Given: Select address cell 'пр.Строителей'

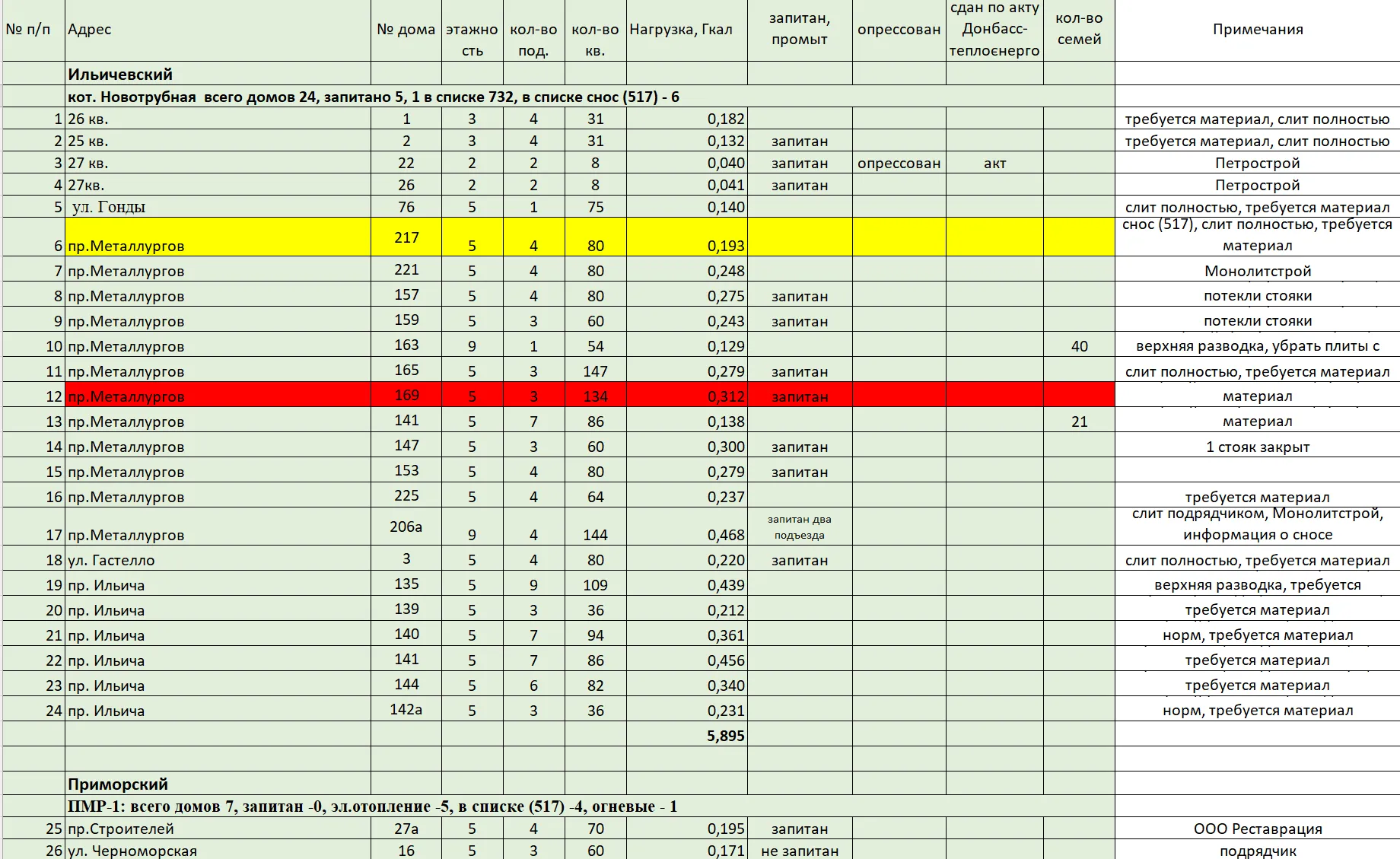Looking at the screenshot, I should click(x=218, y=829).
